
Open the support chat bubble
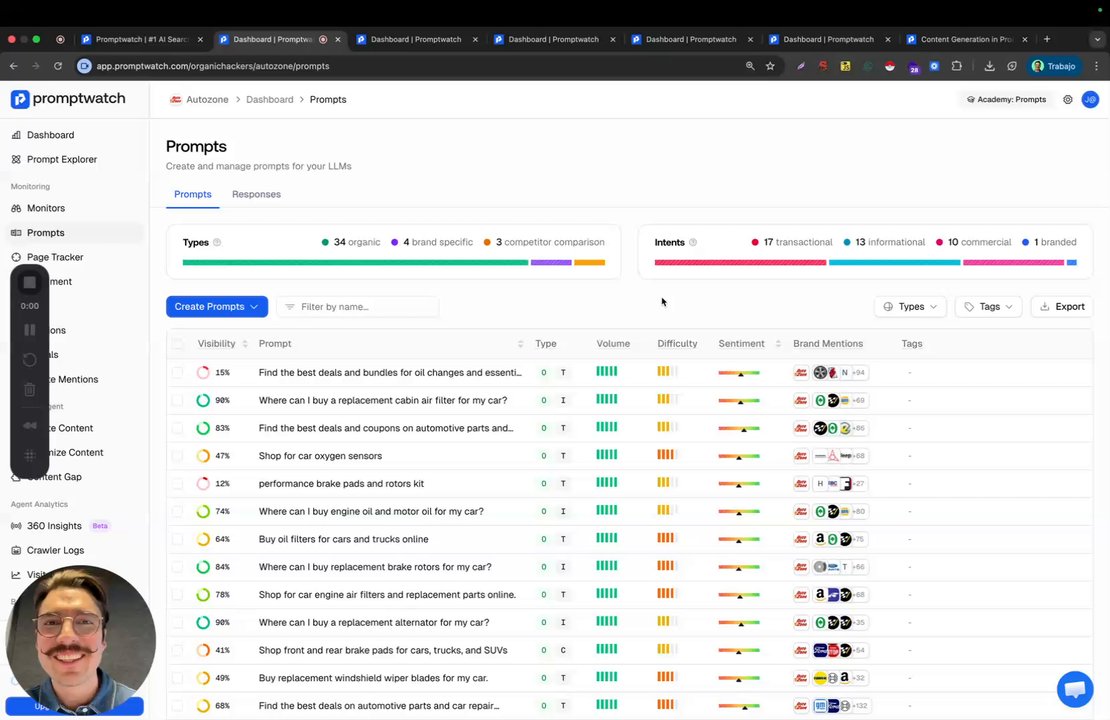[x=1075, y=689]
